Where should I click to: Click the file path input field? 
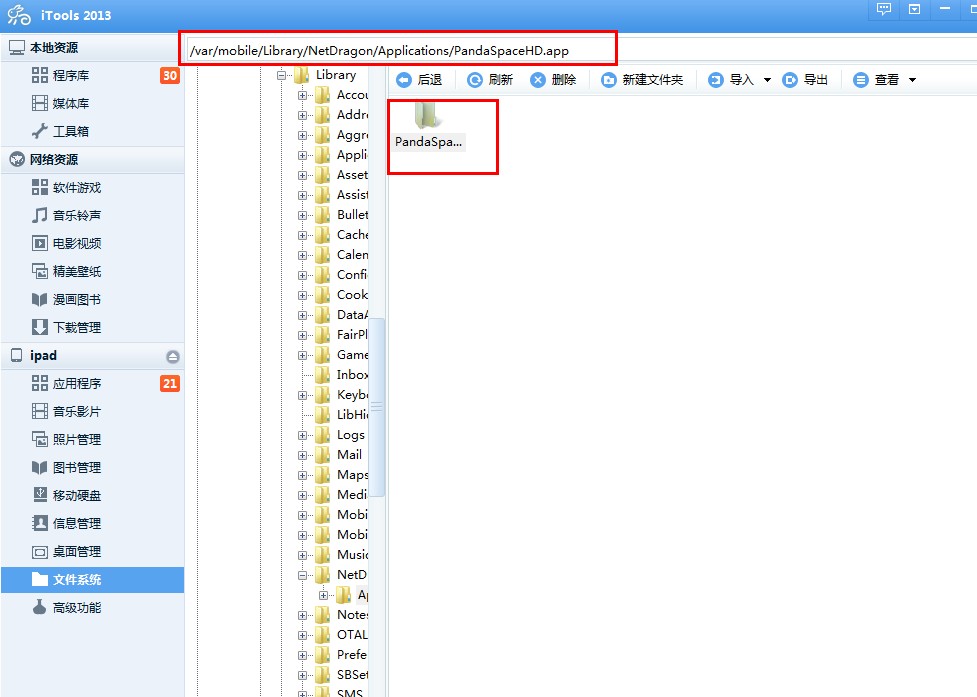[x=400, y=50]
